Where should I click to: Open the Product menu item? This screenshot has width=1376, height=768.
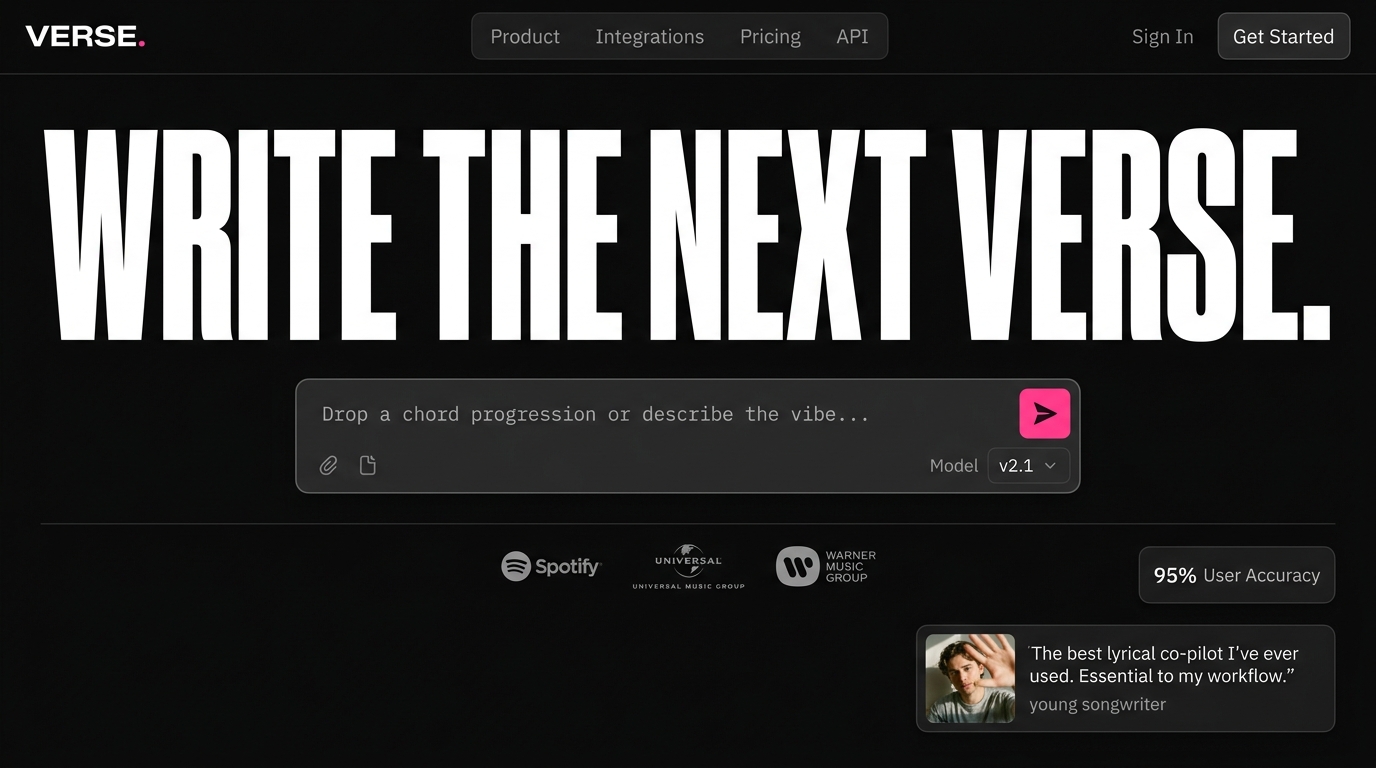coord(525,37)
